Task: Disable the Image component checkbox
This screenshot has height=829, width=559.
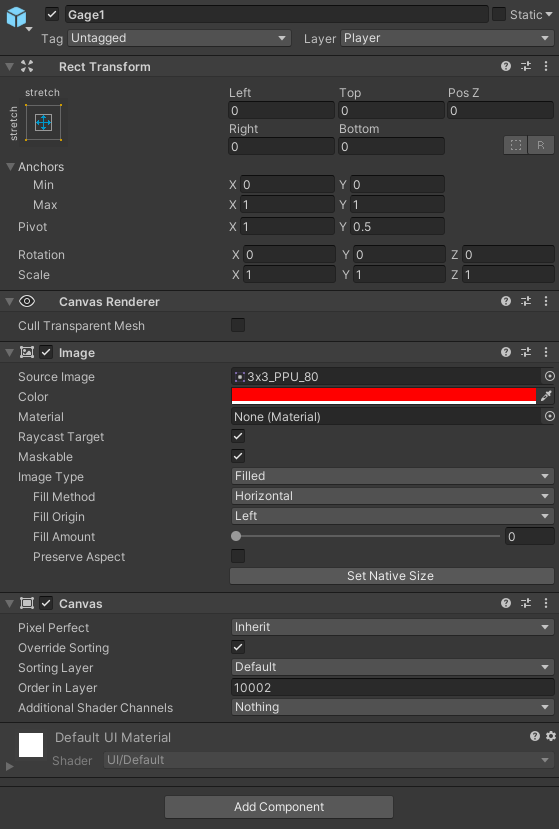Action: point(47,352)
